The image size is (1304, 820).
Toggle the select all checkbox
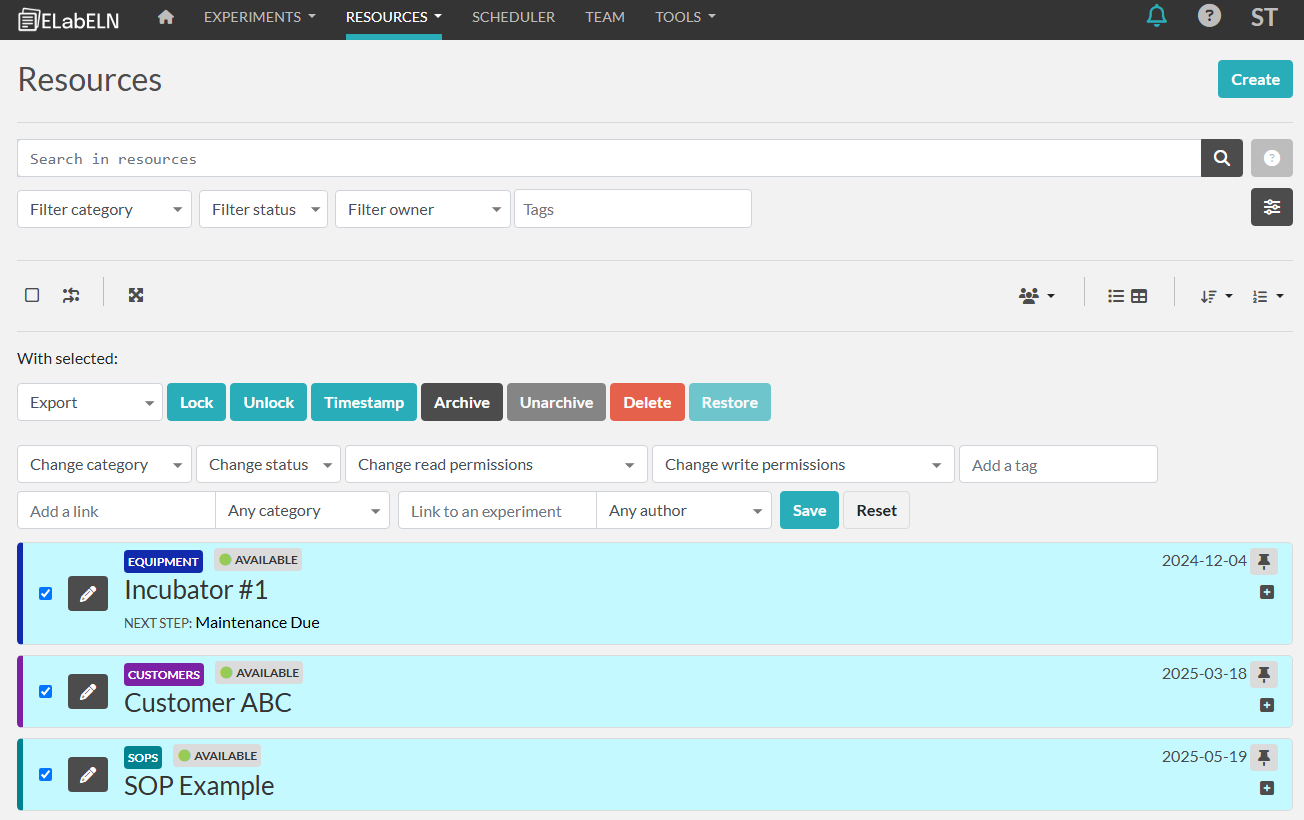pyautogui.click(x=32, y=295)
